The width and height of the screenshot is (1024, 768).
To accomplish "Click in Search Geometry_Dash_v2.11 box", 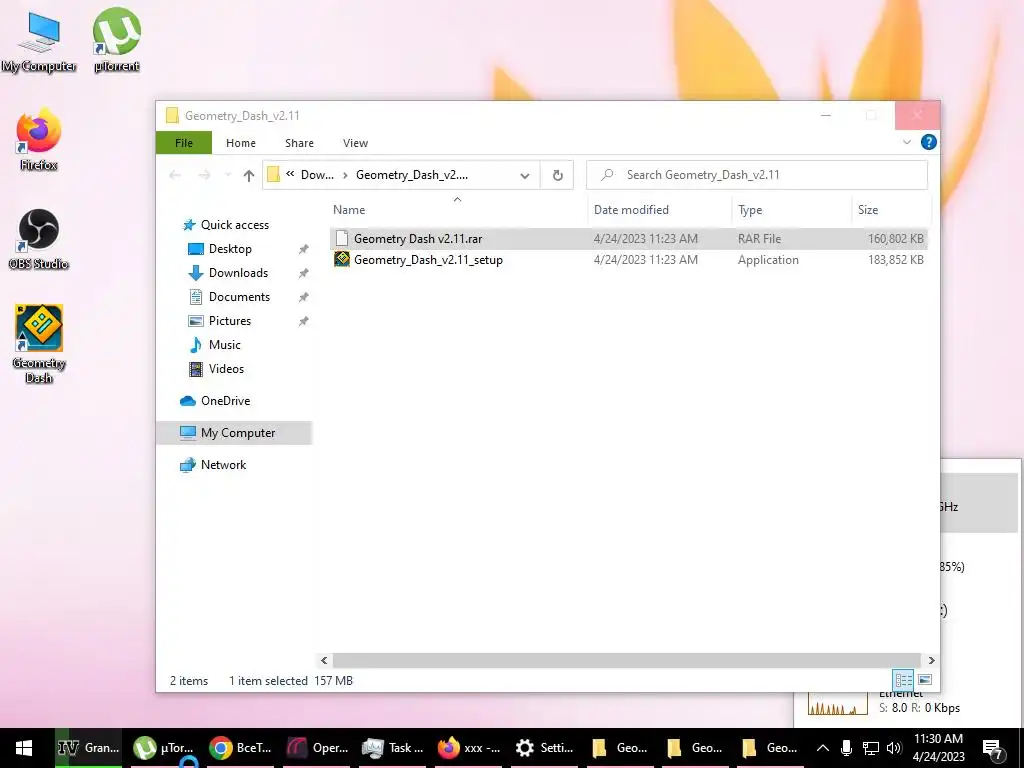I will 757,175.
